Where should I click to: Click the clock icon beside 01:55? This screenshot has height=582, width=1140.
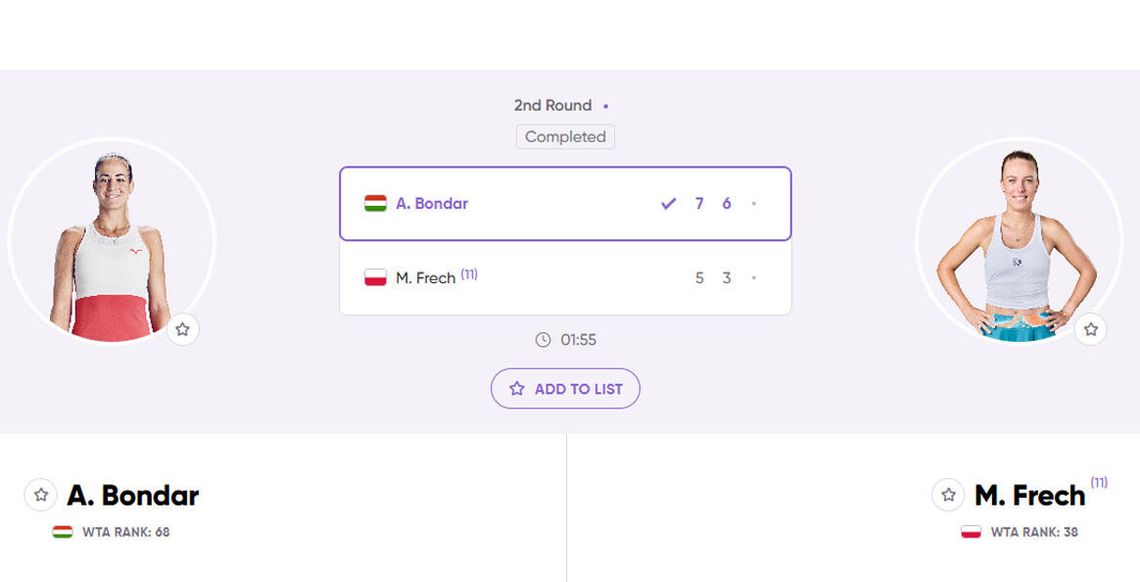543,340
